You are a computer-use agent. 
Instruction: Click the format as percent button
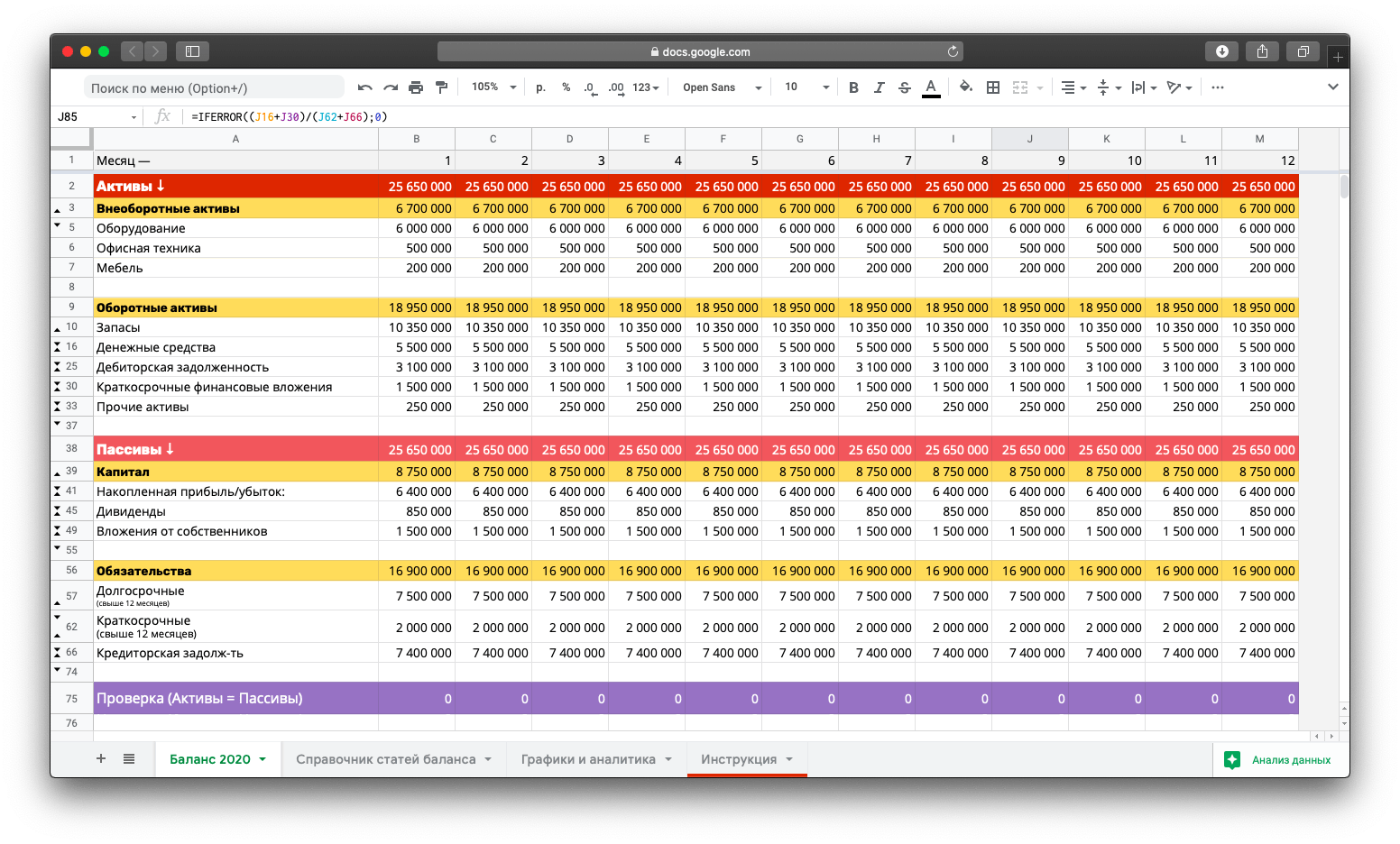566,87
